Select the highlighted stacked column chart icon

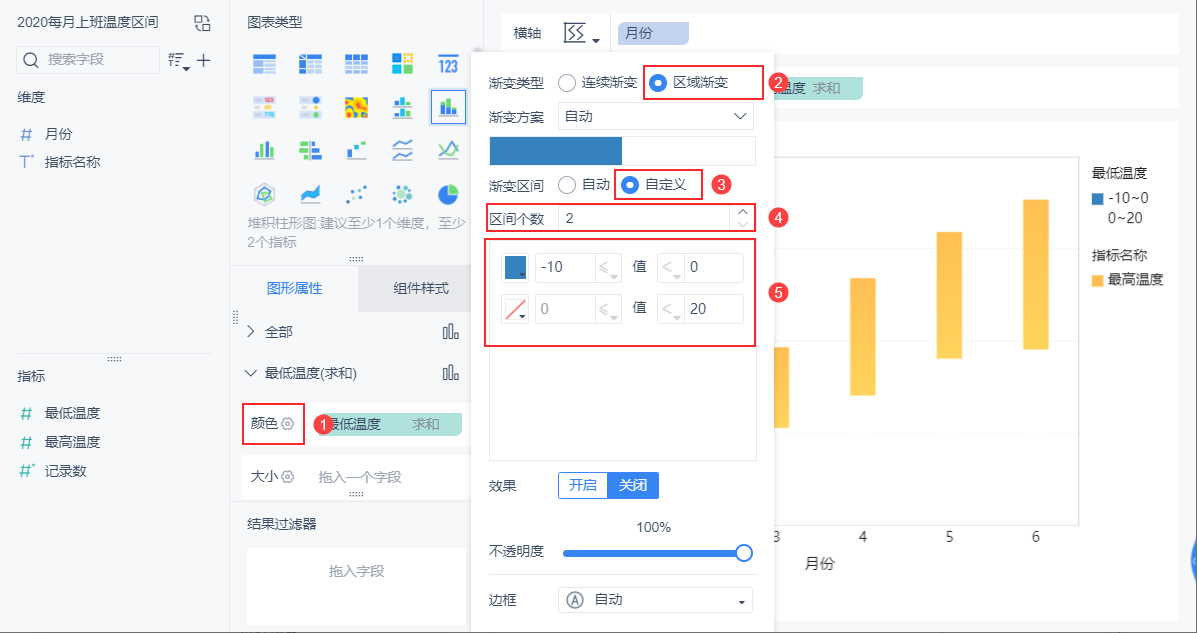click(x=448, y=106)
